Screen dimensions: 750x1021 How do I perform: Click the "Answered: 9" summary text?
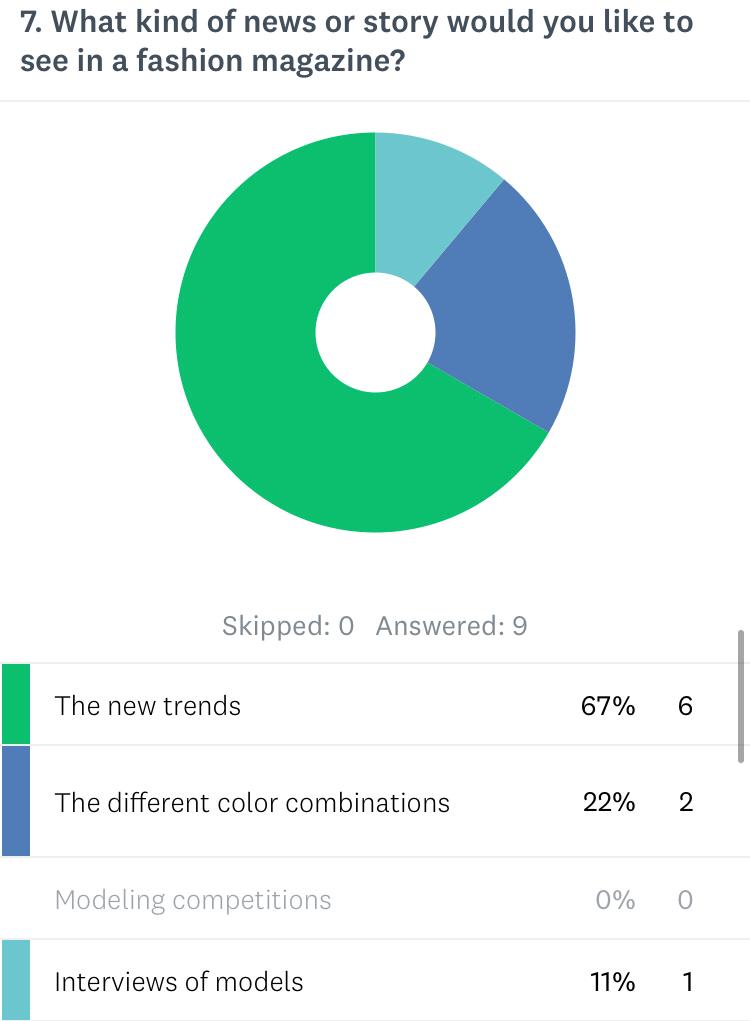pyautogui.click(x=451, y=627)
